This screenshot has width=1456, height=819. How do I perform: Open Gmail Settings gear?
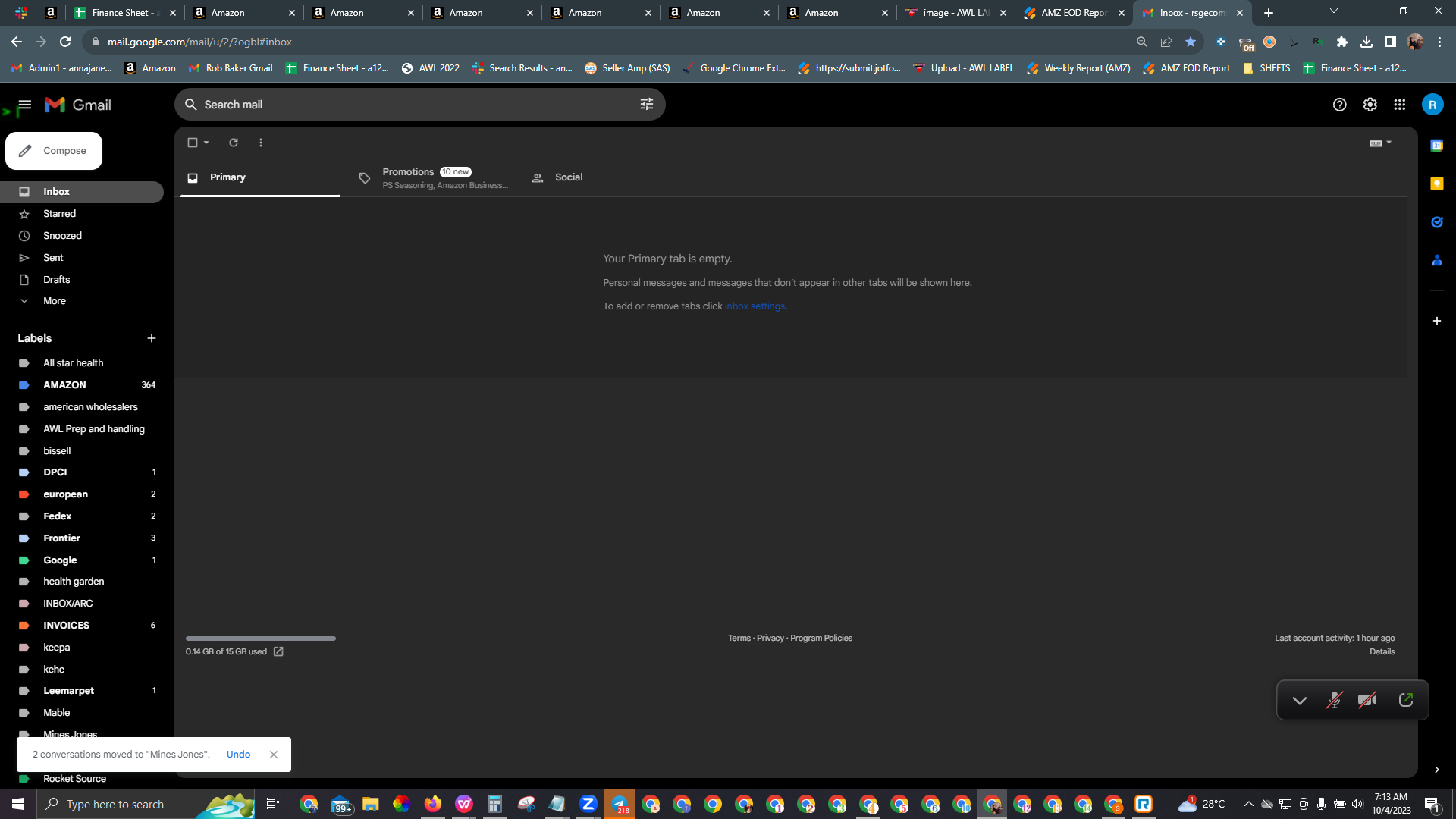pos(1370,105)
